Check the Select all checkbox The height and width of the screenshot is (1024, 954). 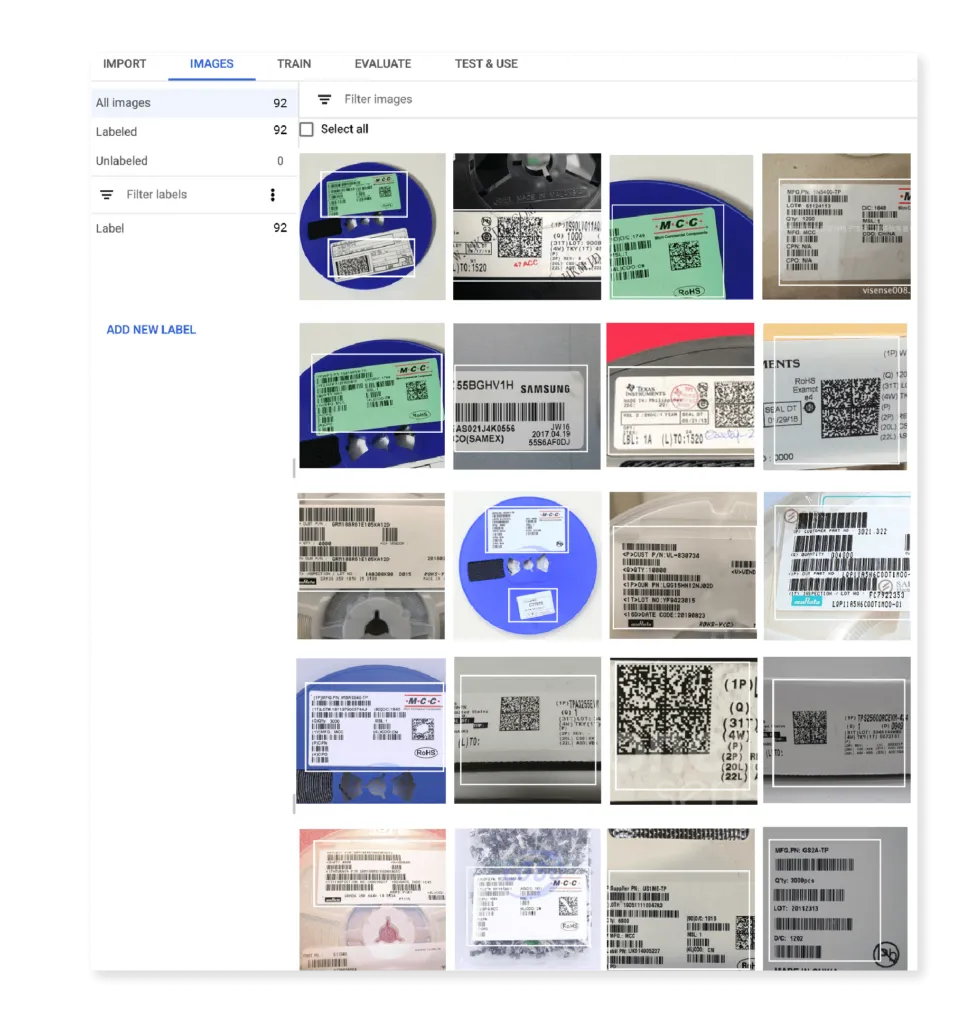click(306, 129)
